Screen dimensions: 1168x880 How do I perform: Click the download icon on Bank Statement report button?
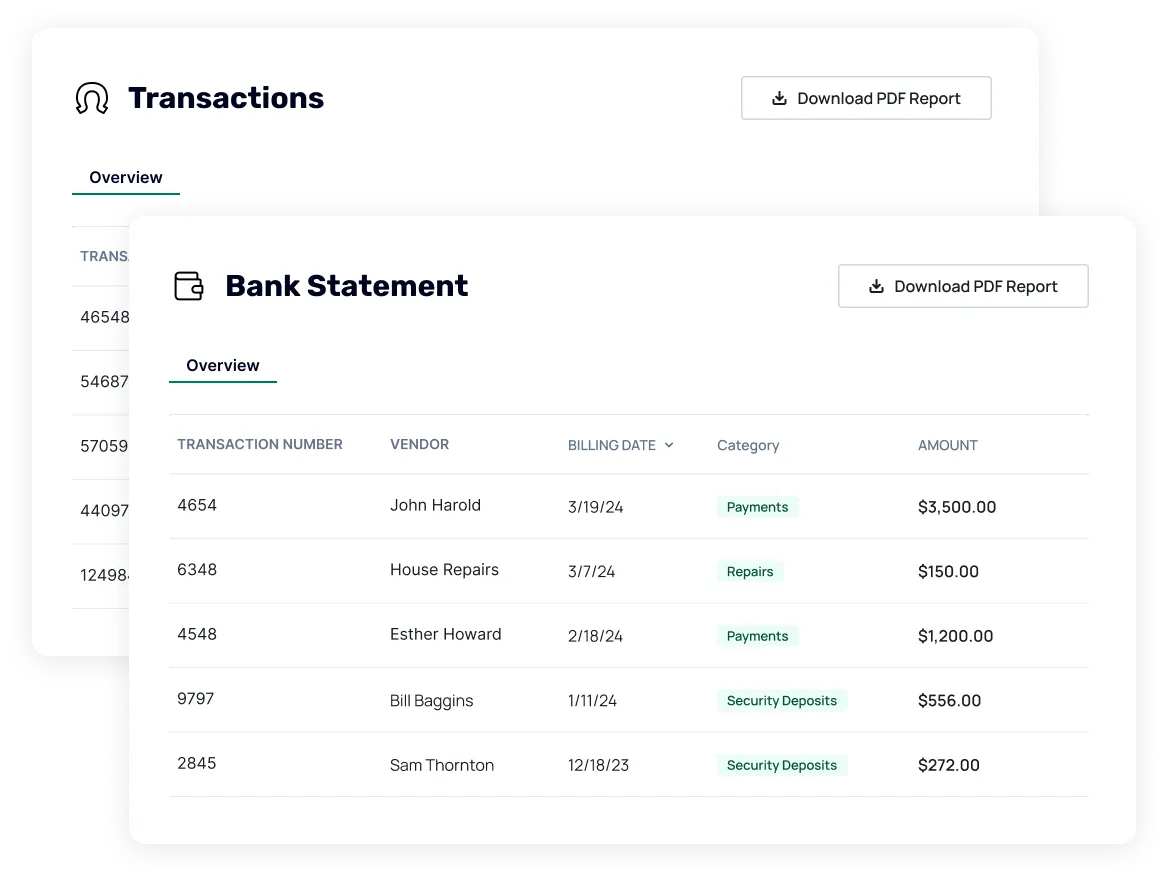(x=874, y=286)
